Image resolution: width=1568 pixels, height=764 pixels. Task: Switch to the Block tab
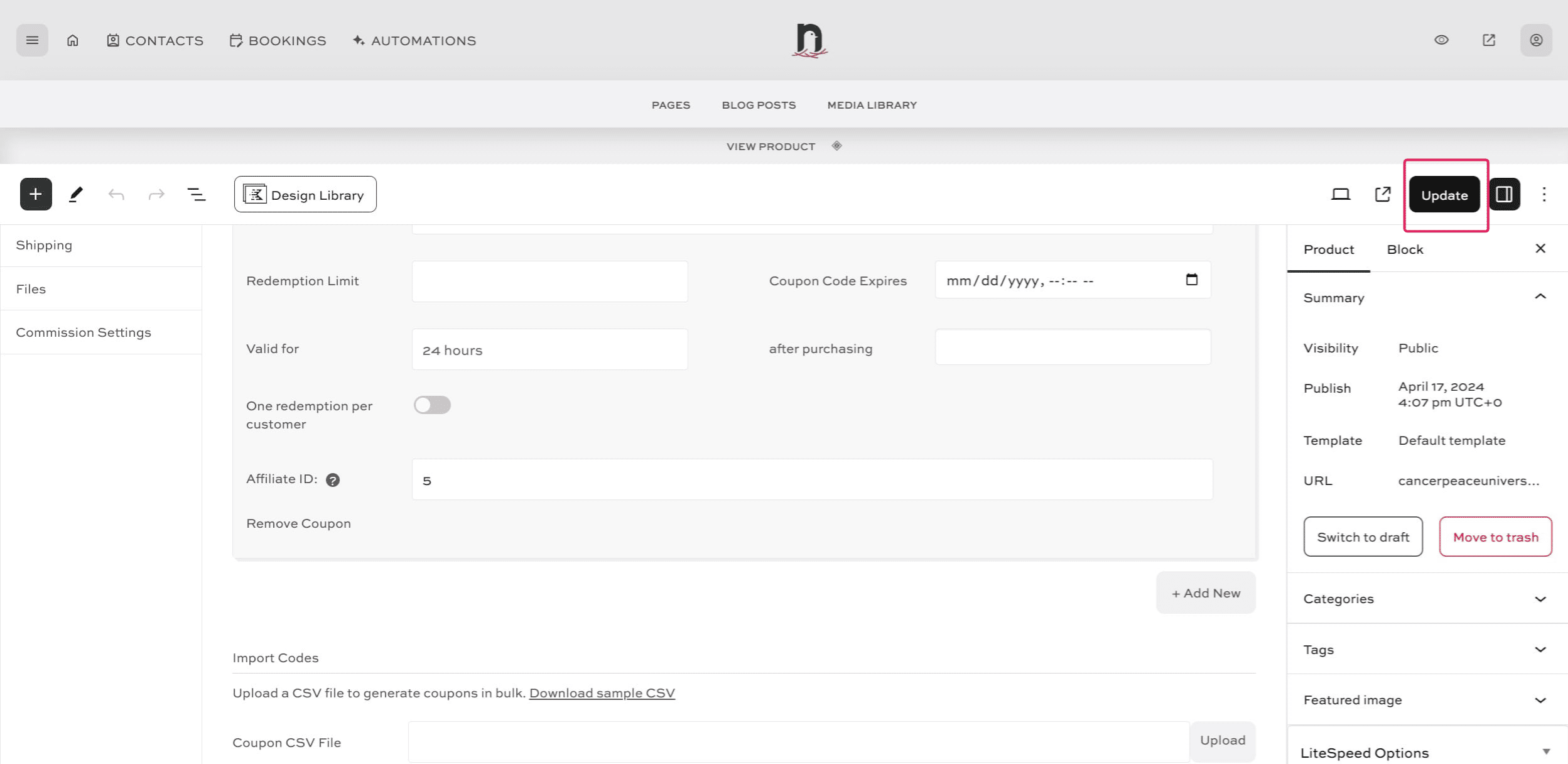(x=1405, y=249)
